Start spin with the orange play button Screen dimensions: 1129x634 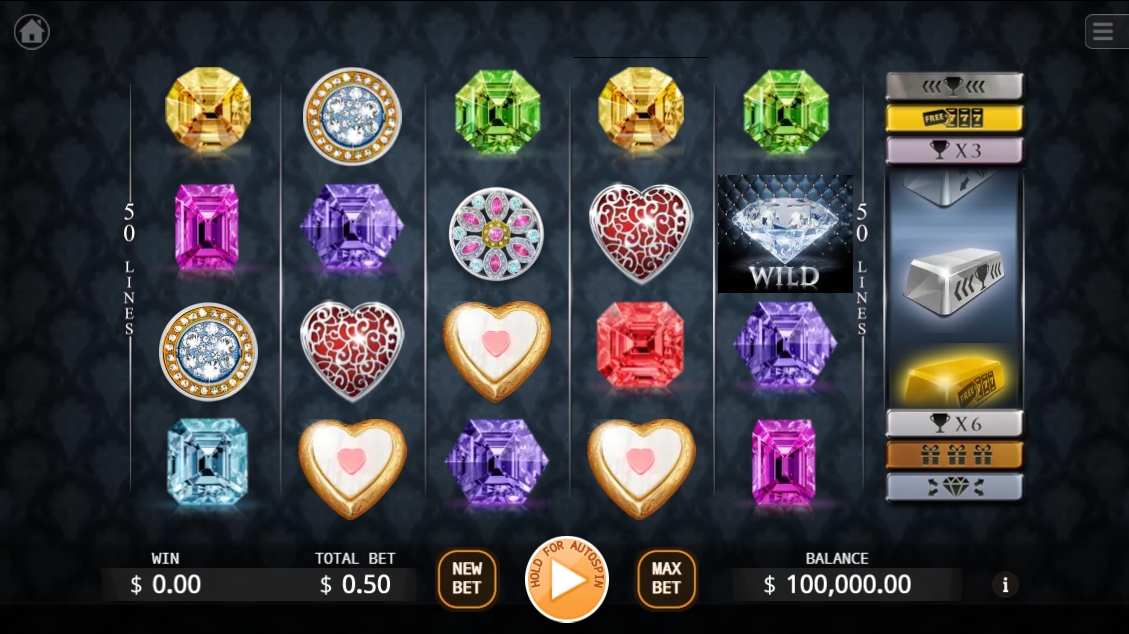(x=567, y=579)
